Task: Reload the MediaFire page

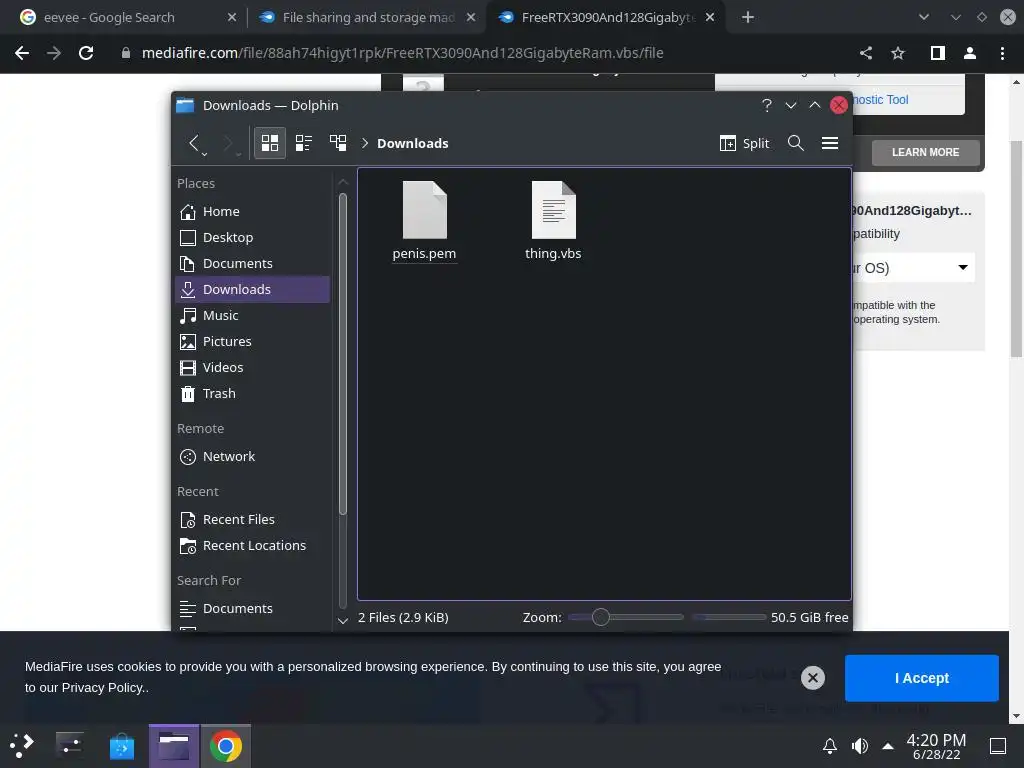Action: click(86, 54)
